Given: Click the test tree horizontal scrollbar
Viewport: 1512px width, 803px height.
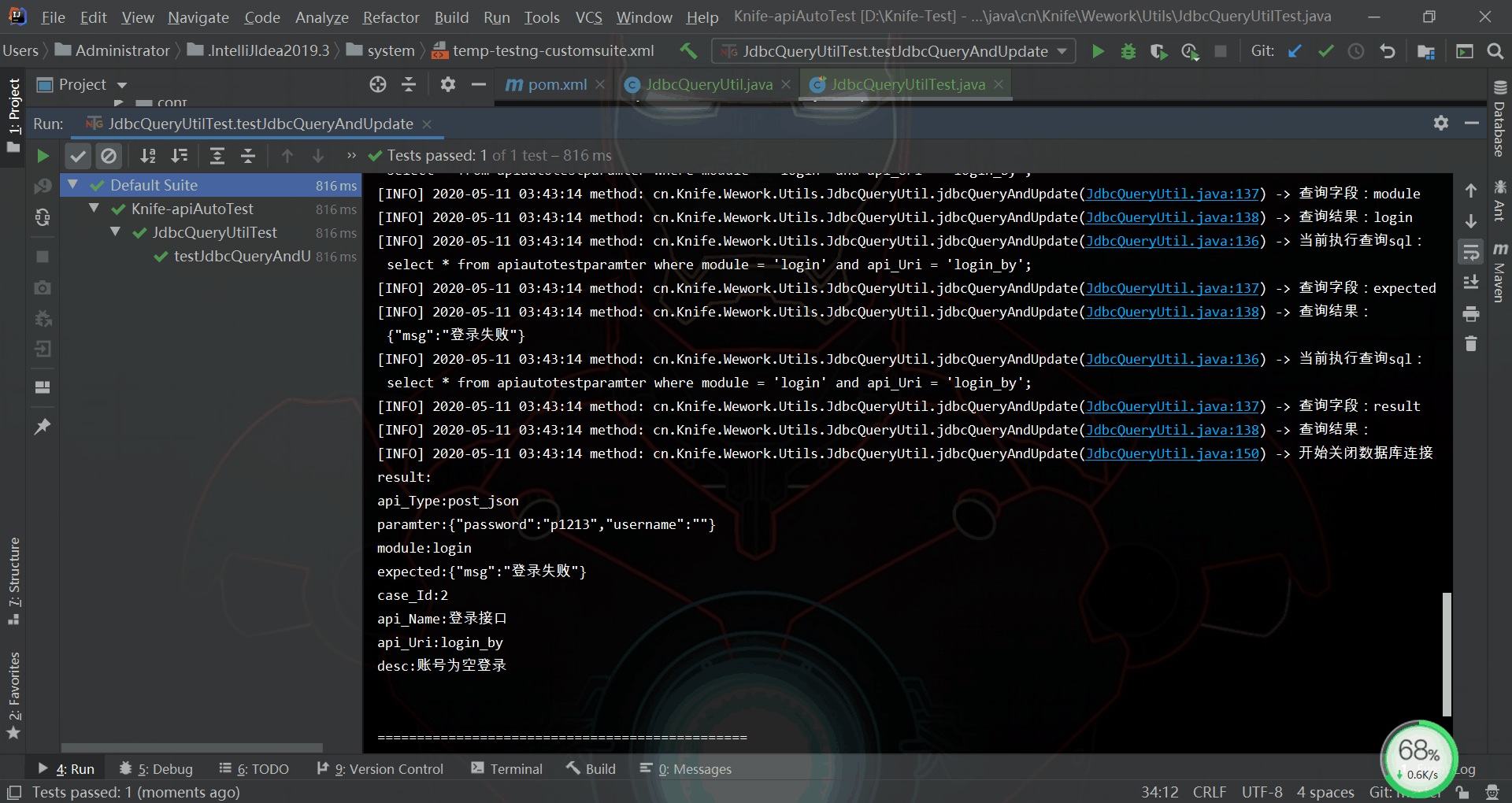Looking at the screenshot, I should pyautogui.click(x=192, y=747).
